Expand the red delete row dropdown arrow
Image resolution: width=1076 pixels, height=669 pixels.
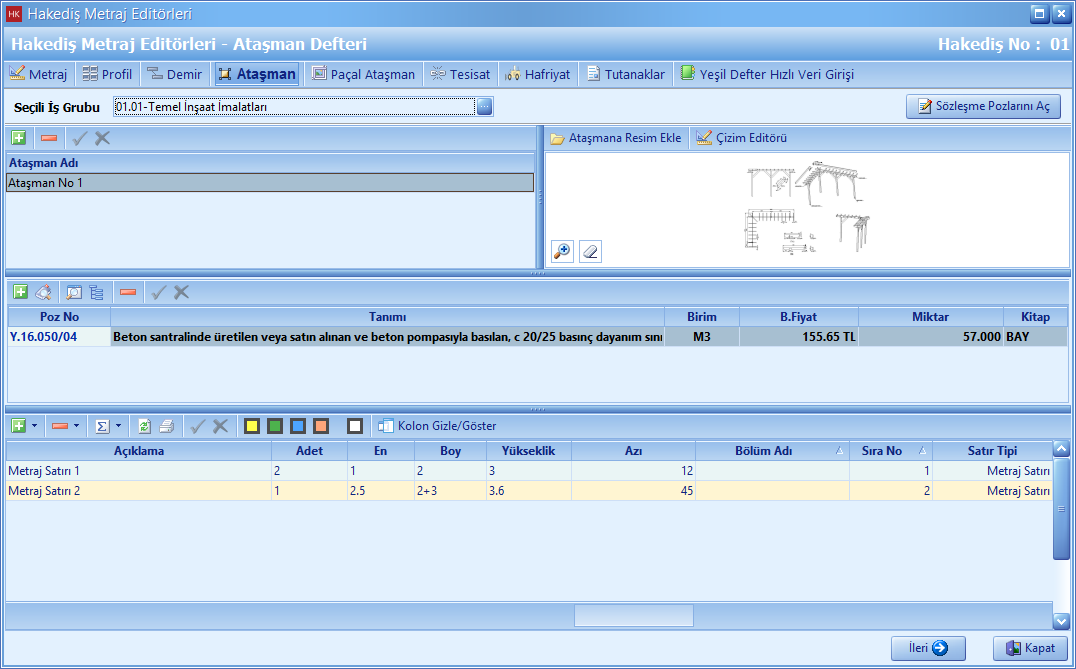pyautogui.click(x=77, y=426)
